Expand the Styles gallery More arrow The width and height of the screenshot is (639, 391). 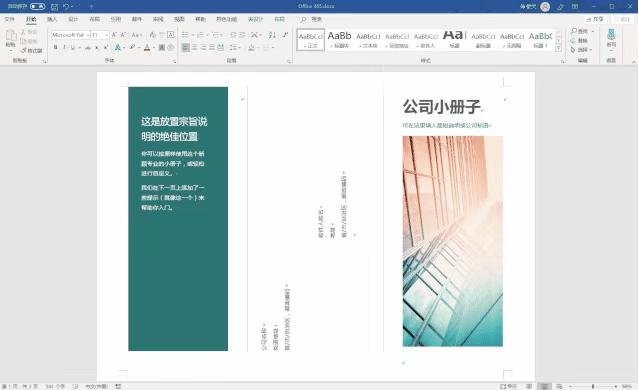coord(558,49)
